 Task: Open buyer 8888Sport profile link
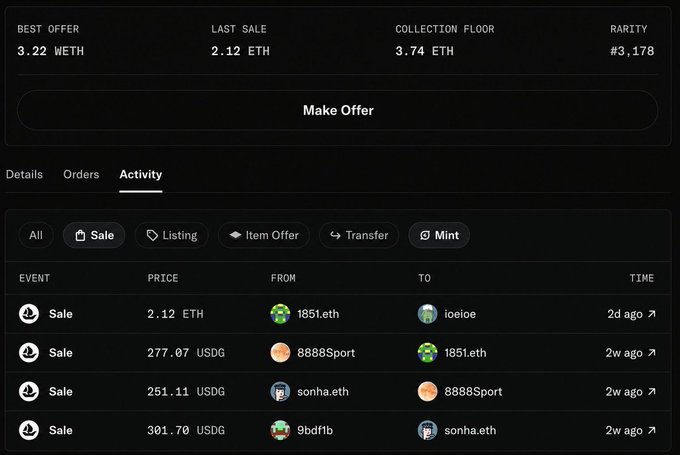pyautogui.click(x=473, y=391)
